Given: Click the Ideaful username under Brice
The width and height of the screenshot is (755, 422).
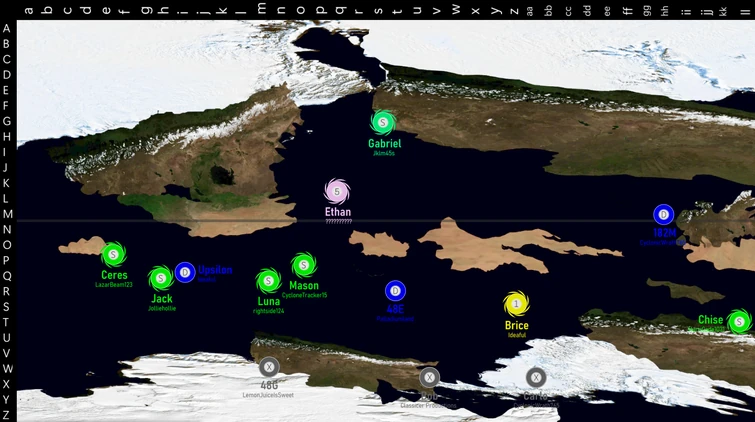Looking at the screenshot, I should (x=517, y=335).
